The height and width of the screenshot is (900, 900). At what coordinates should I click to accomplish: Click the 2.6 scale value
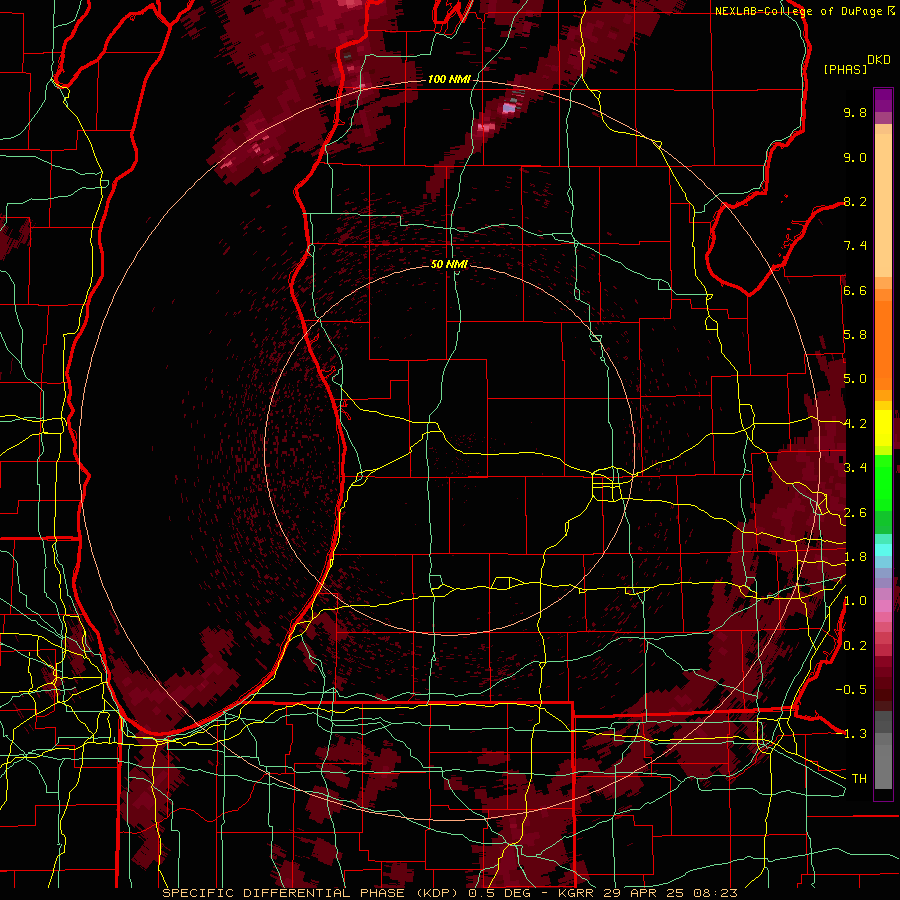(x=855, y=513)
